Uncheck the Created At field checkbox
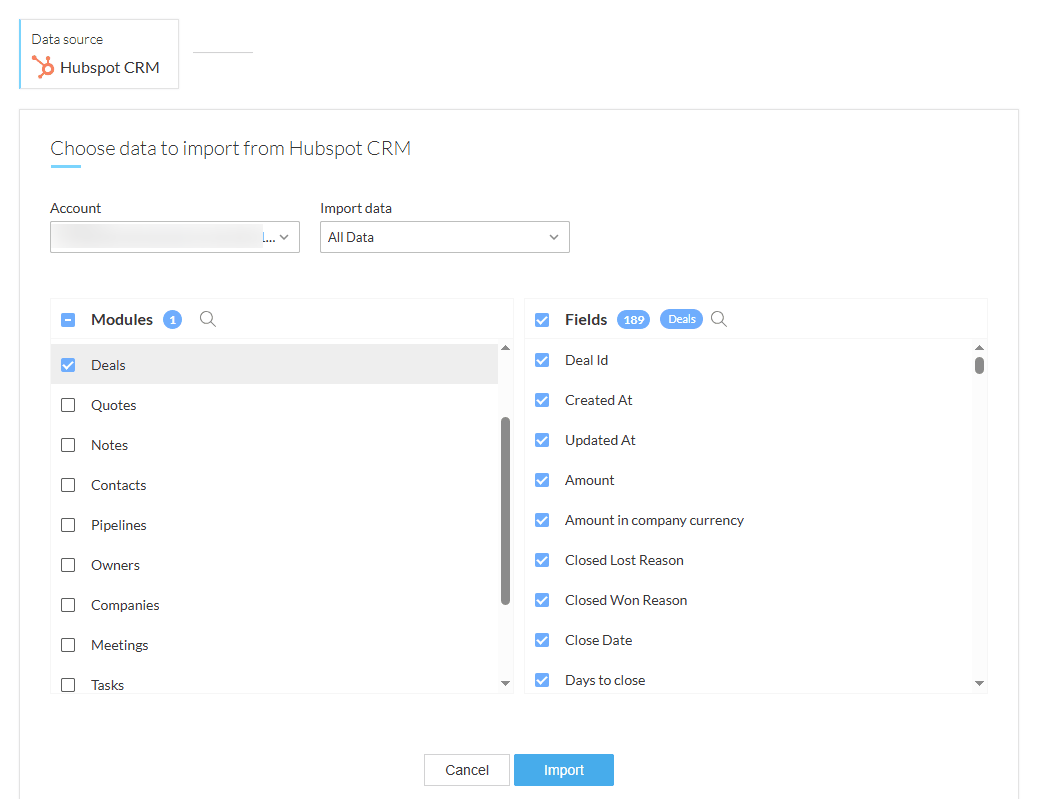 (542, 400)
